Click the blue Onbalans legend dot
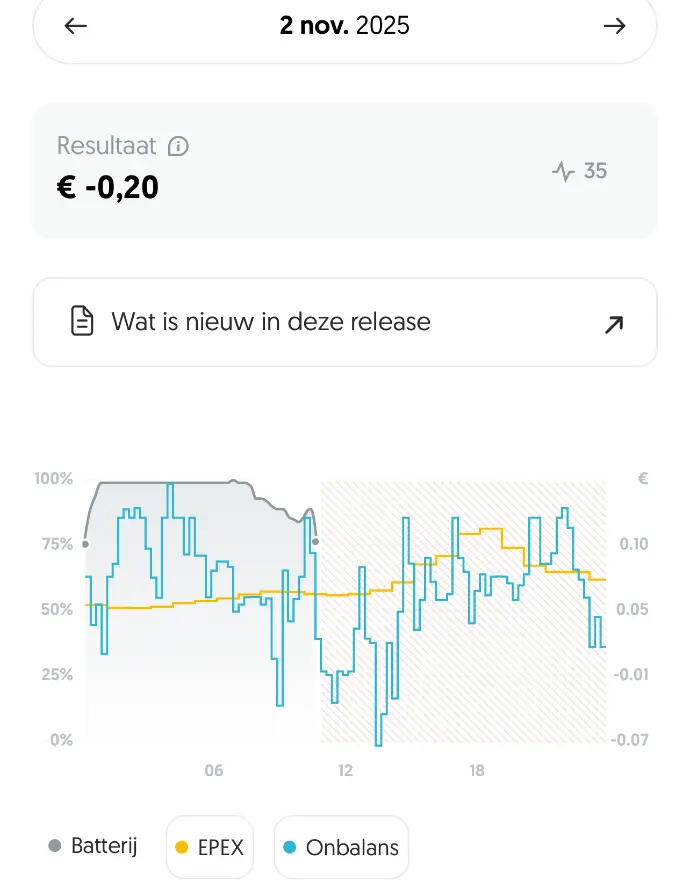Viewport: 690px width, 896px height. (289, 846)
